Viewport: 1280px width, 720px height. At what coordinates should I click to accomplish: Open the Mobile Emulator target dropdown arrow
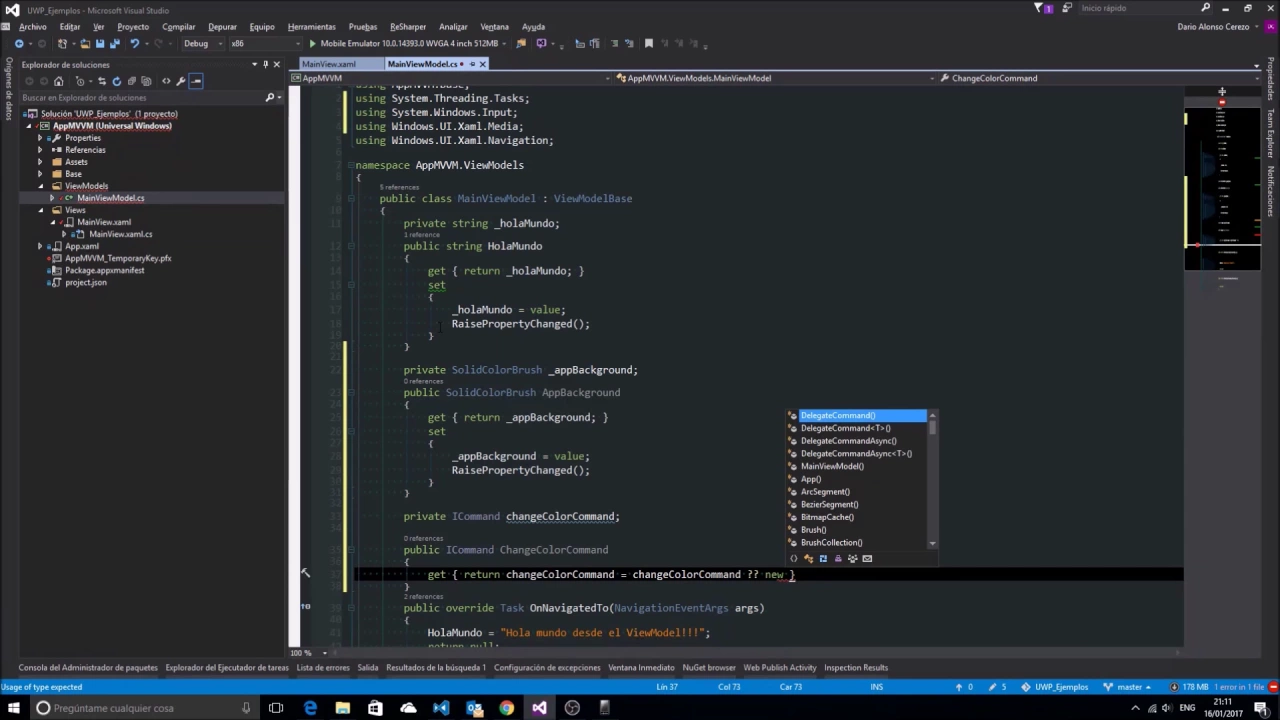(506, 44)
